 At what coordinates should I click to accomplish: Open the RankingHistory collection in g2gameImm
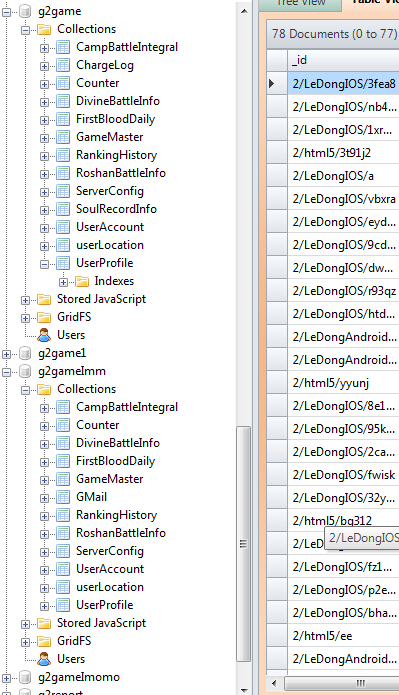coord(116,515)
